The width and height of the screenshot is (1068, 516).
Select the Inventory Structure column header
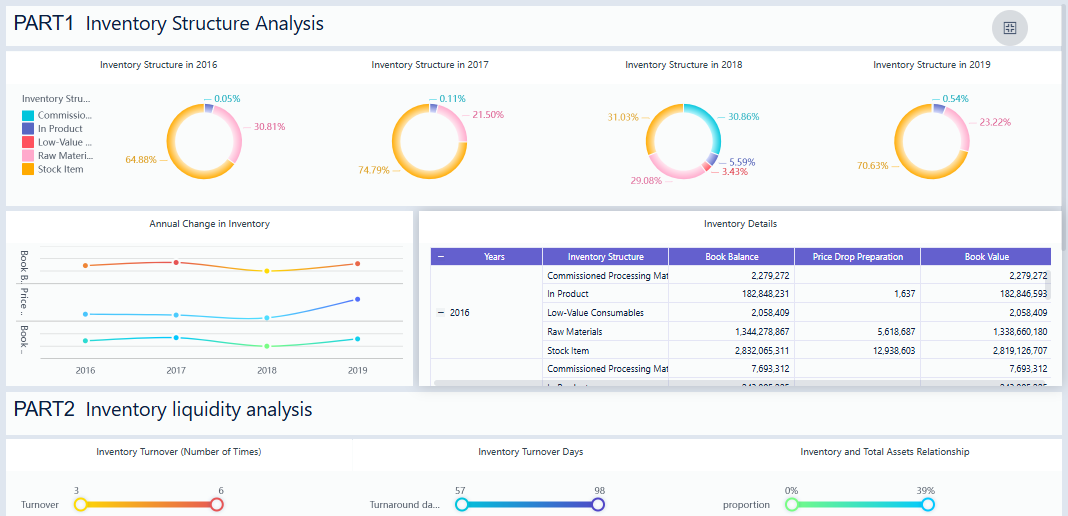click(605, 257)
